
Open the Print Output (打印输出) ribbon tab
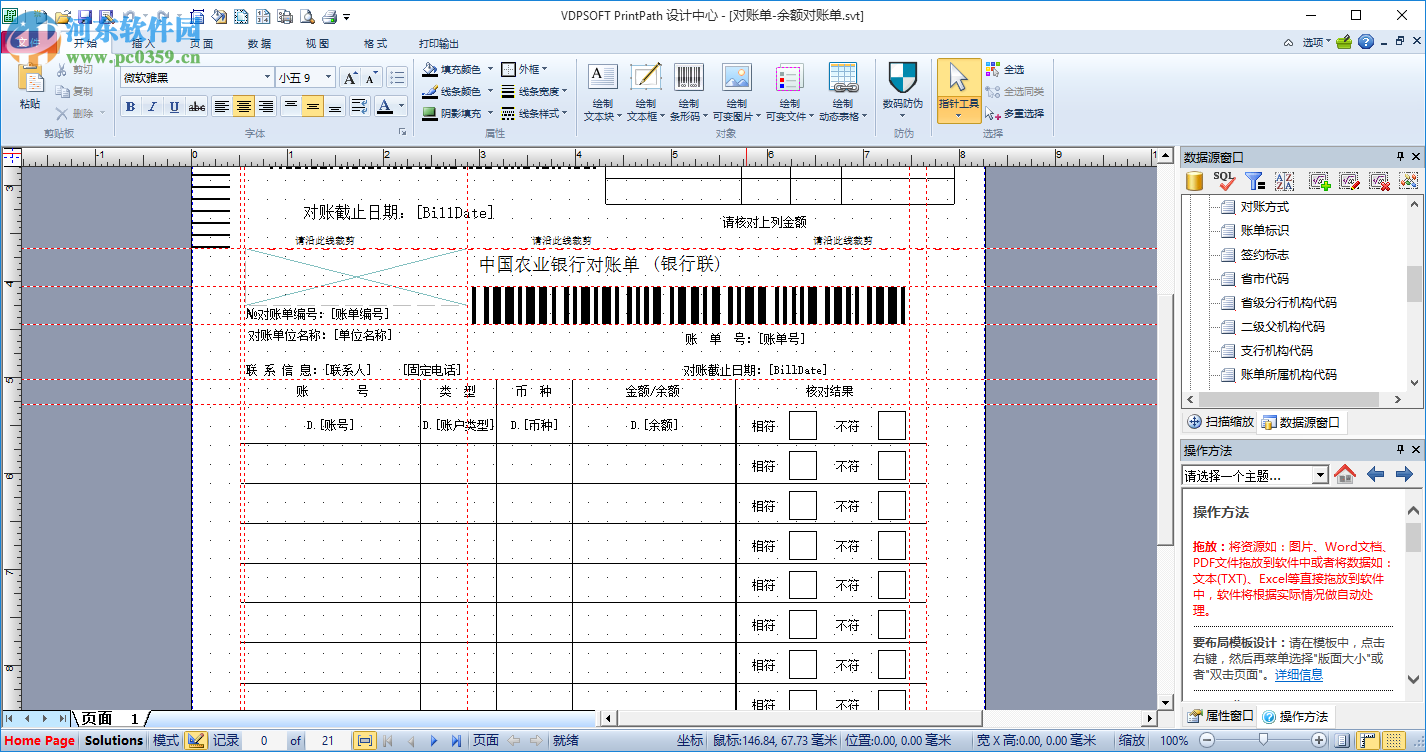pos(439,44)
